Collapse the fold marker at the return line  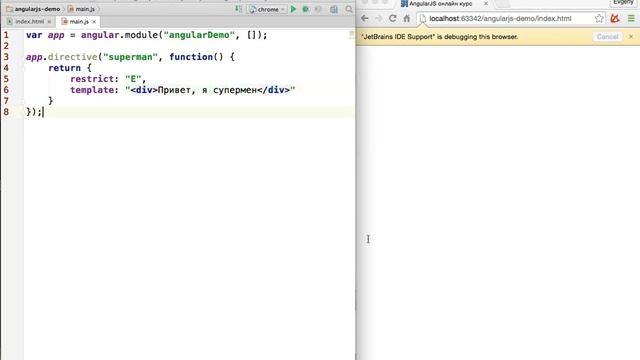pos(24,68)
